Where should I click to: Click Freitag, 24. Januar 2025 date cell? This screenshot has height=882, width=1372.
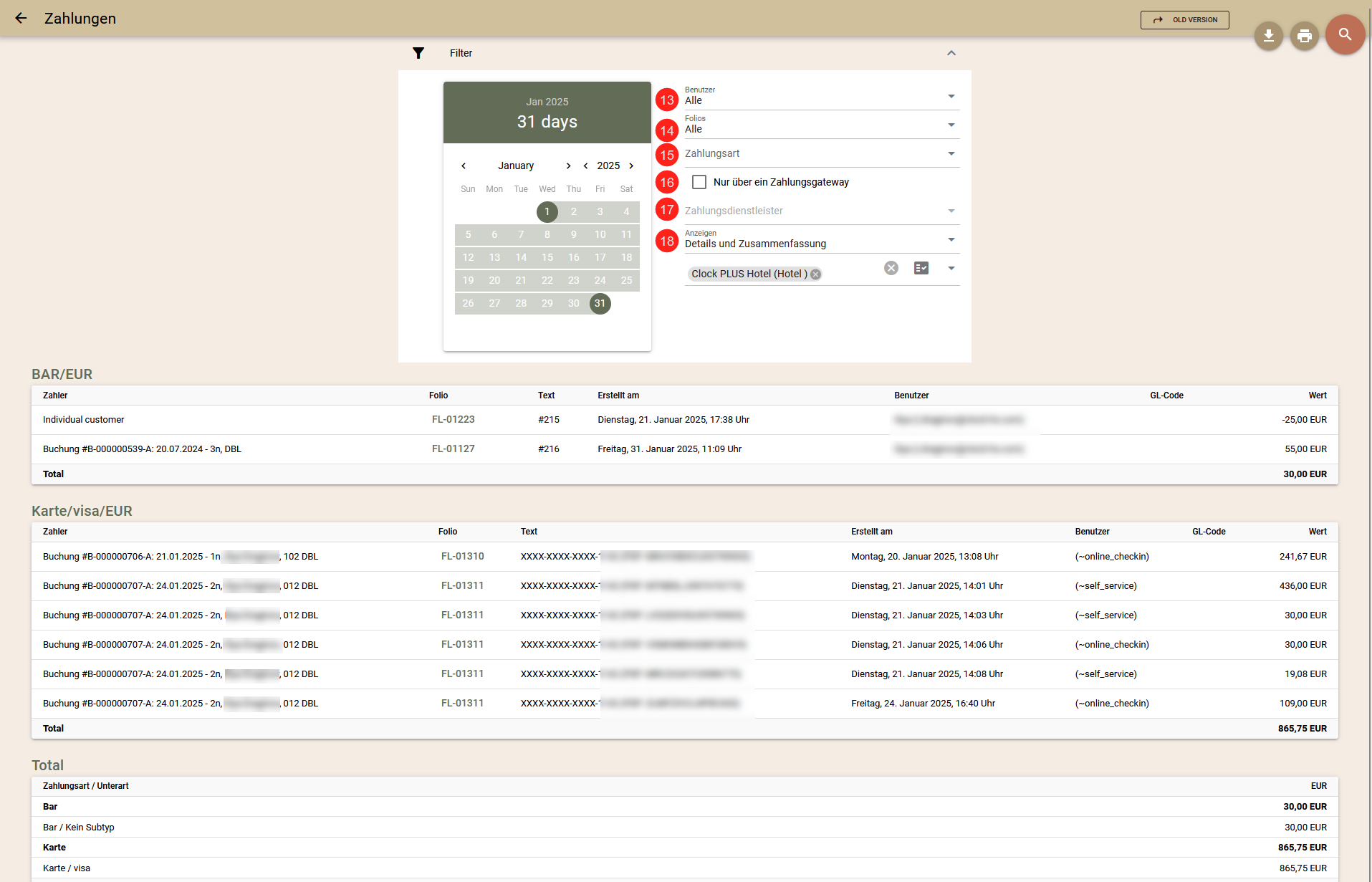(923, 704)
